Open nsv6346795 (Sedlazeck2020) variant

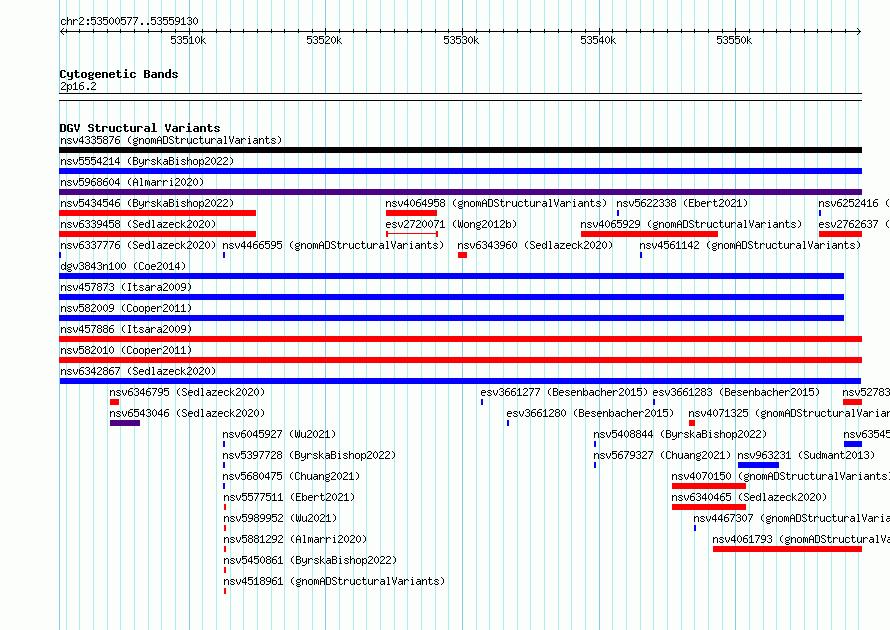pyautogui.click(x=187, y=392)
